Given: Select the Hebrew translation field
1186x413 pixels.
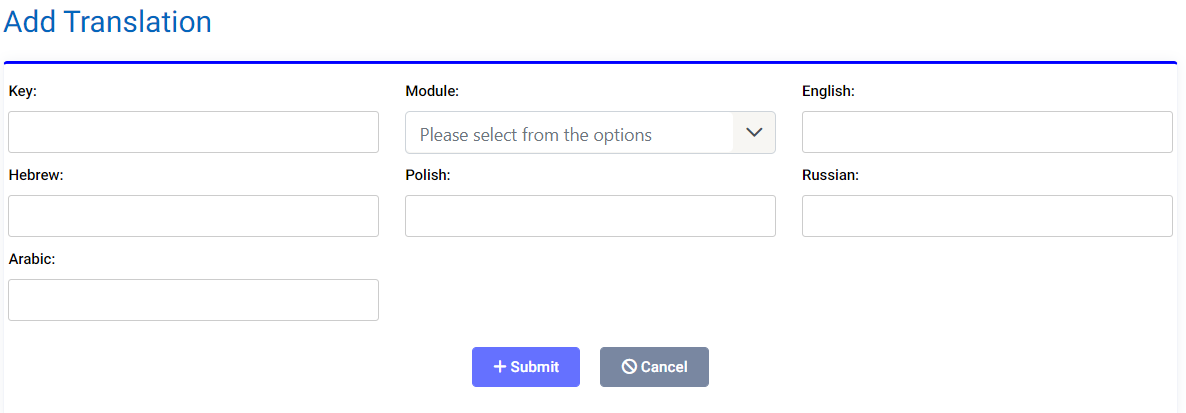Looking at the screenshot, I should coord(193,216).
